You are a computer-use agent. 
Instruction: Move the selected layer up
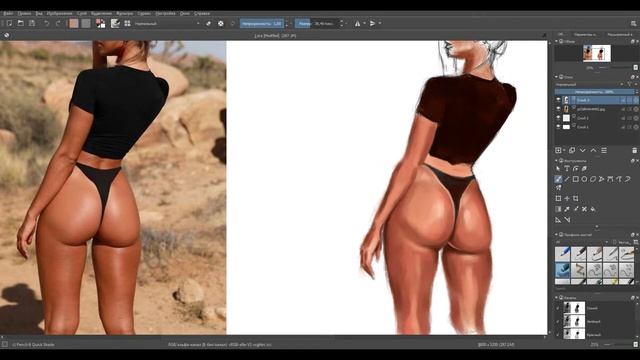(x=593, y=150)
